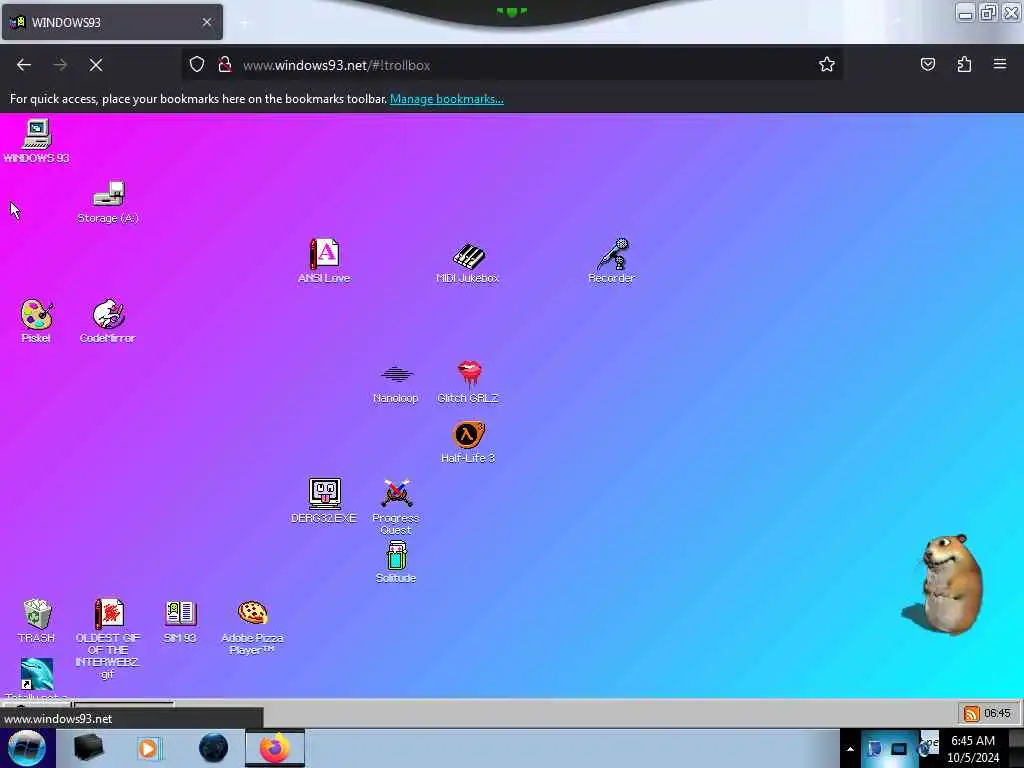Open the Extensions puzzle icon
This screenshot has width=1024, height=768.
pos(964,64)
